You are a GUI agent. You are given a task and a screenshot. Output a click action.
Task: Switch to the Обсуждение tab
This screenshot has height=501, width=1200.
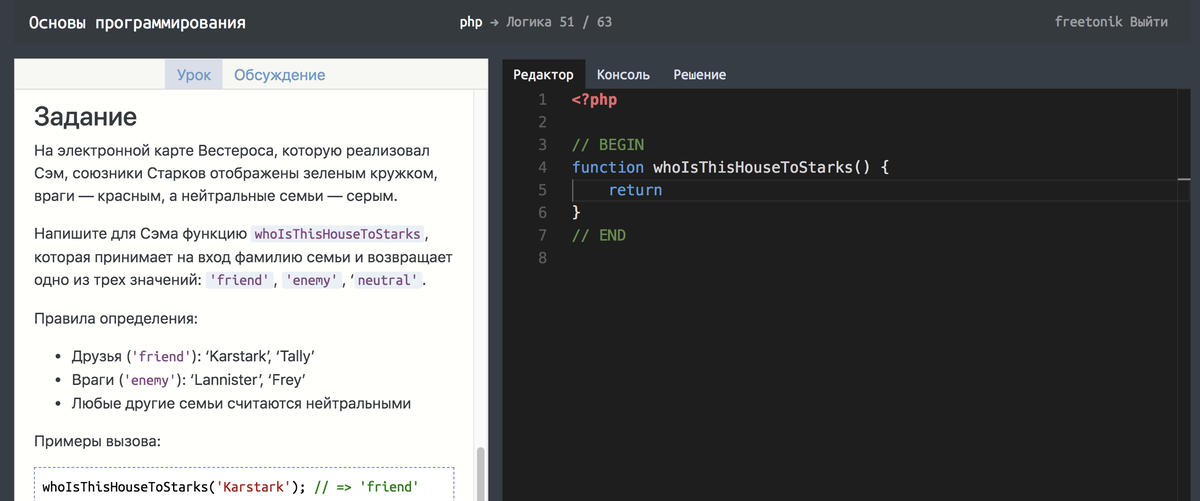[x=279, y=75]
